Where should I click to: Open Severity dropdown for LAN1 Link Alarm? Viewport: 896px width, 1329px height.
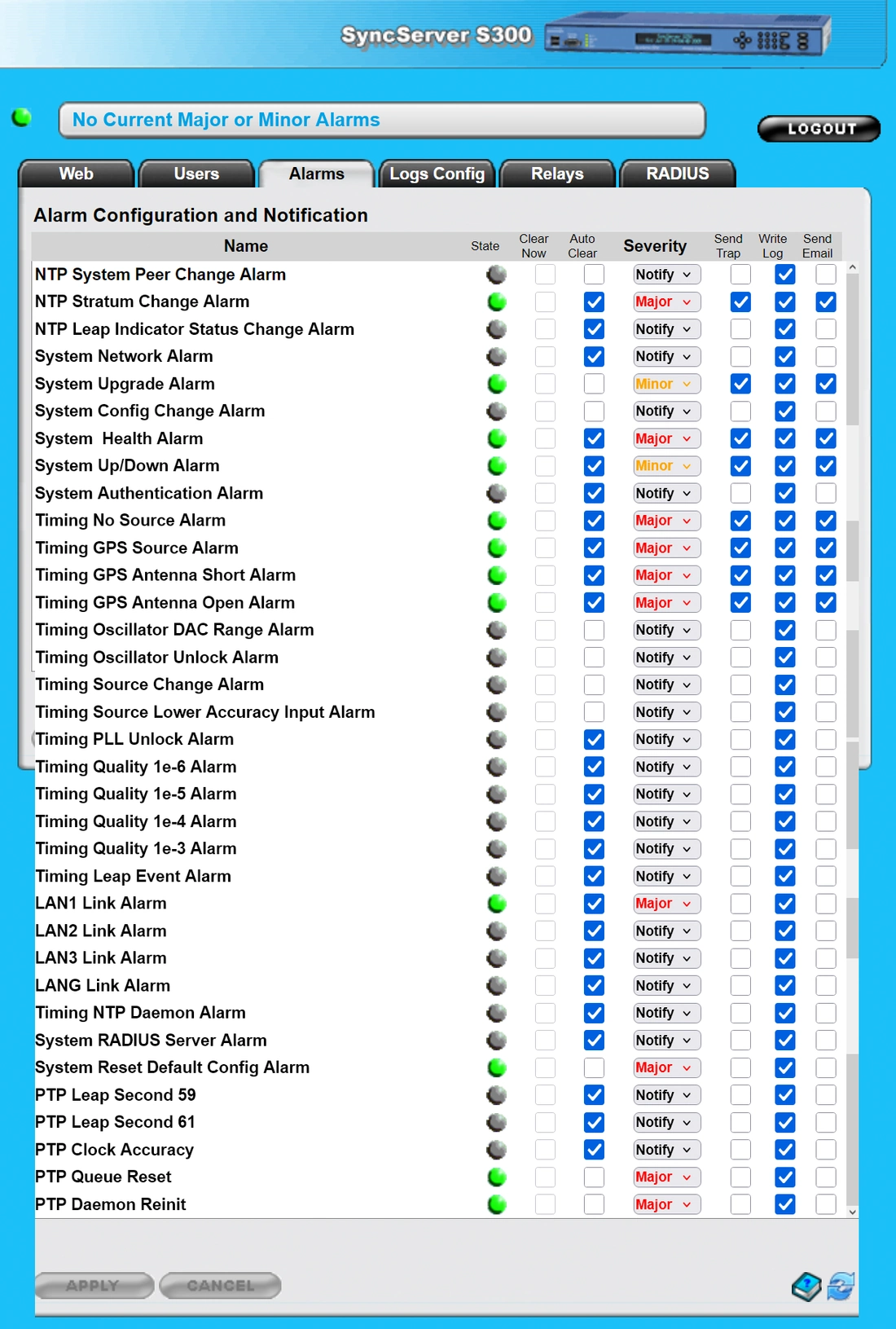pyautogui.click(x=666, y=904)
